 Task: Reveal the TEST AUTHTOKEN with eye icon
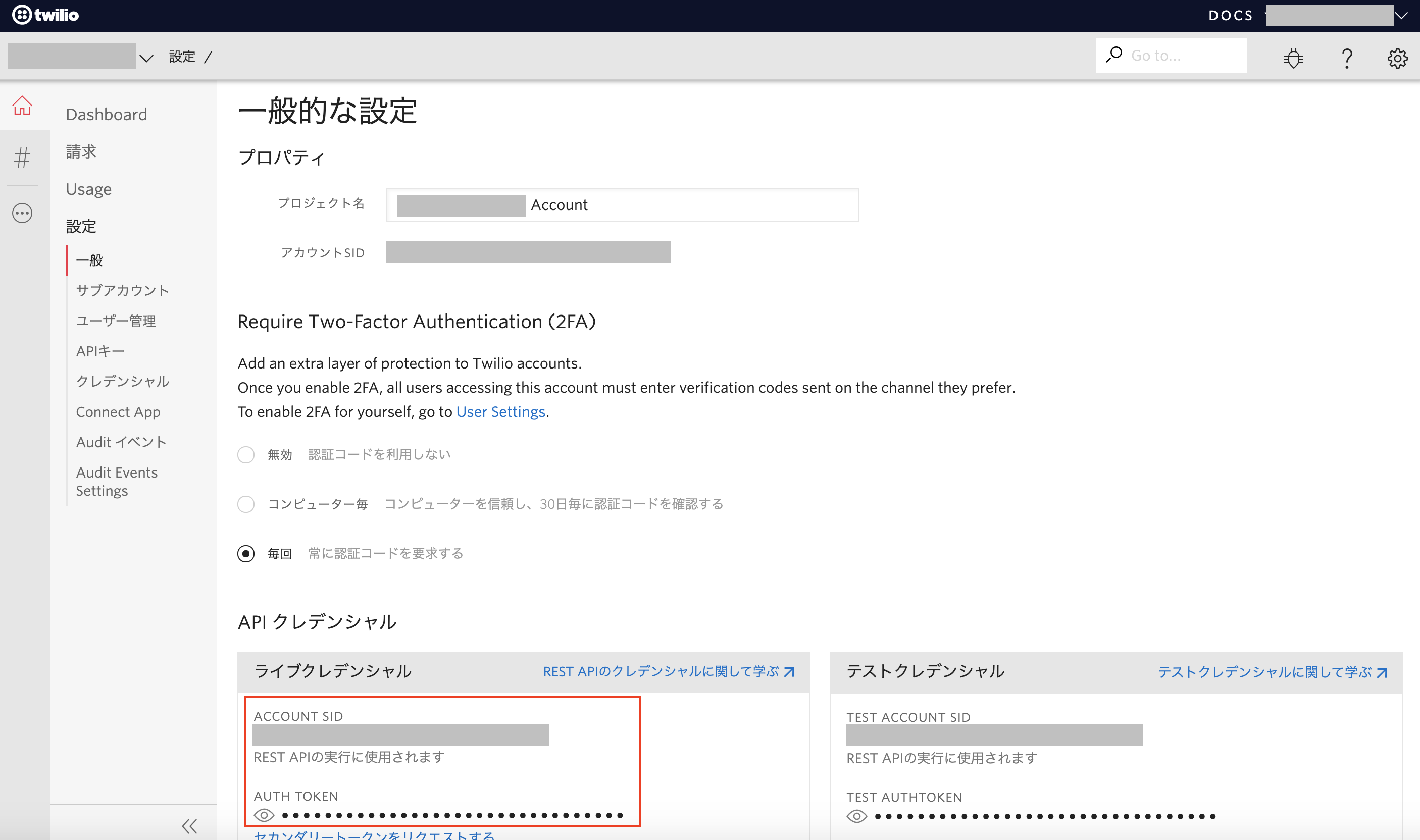(856, 816)
